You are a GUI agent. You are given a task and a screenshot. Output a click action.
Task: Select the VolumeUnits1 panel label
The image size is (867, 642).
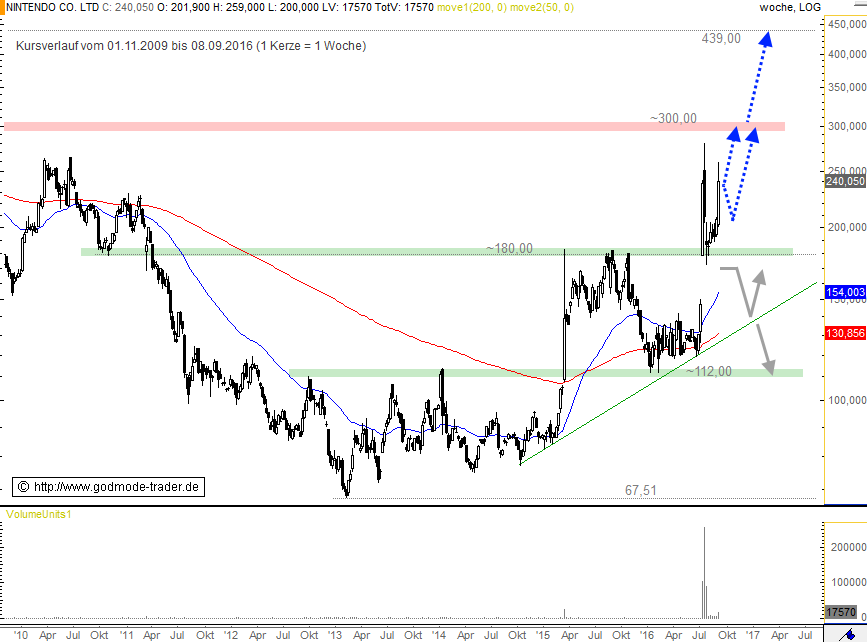pyautogui.click(x=39, y=514)
